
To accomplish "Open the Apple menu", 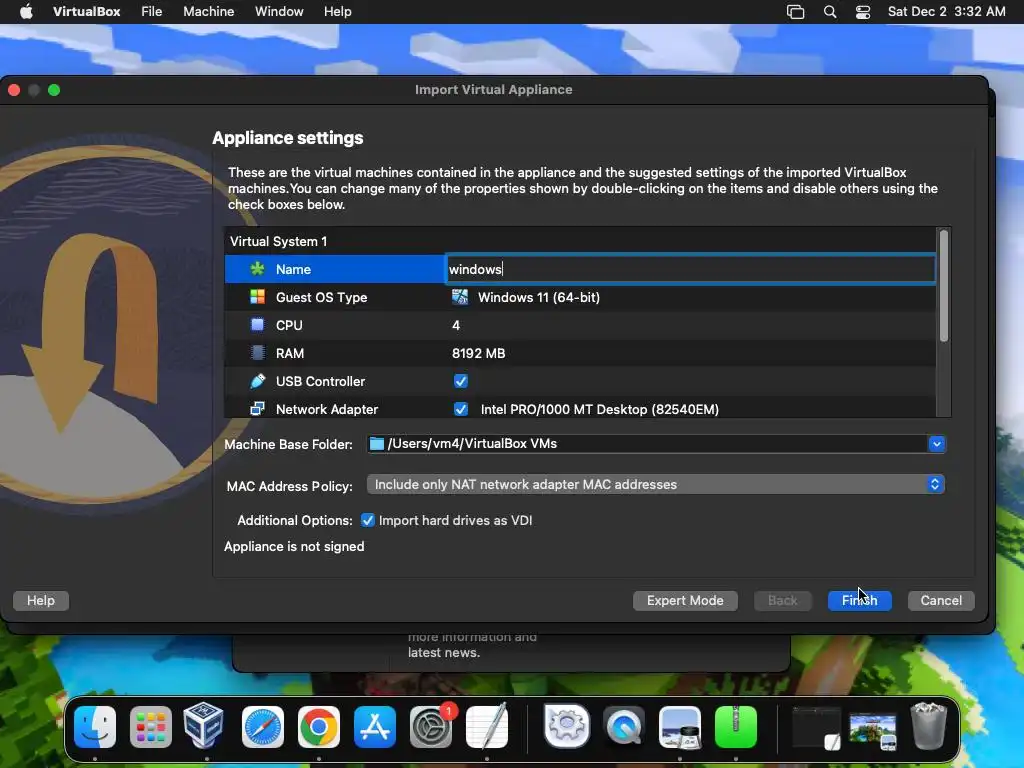I will click(x=26, y=12).
